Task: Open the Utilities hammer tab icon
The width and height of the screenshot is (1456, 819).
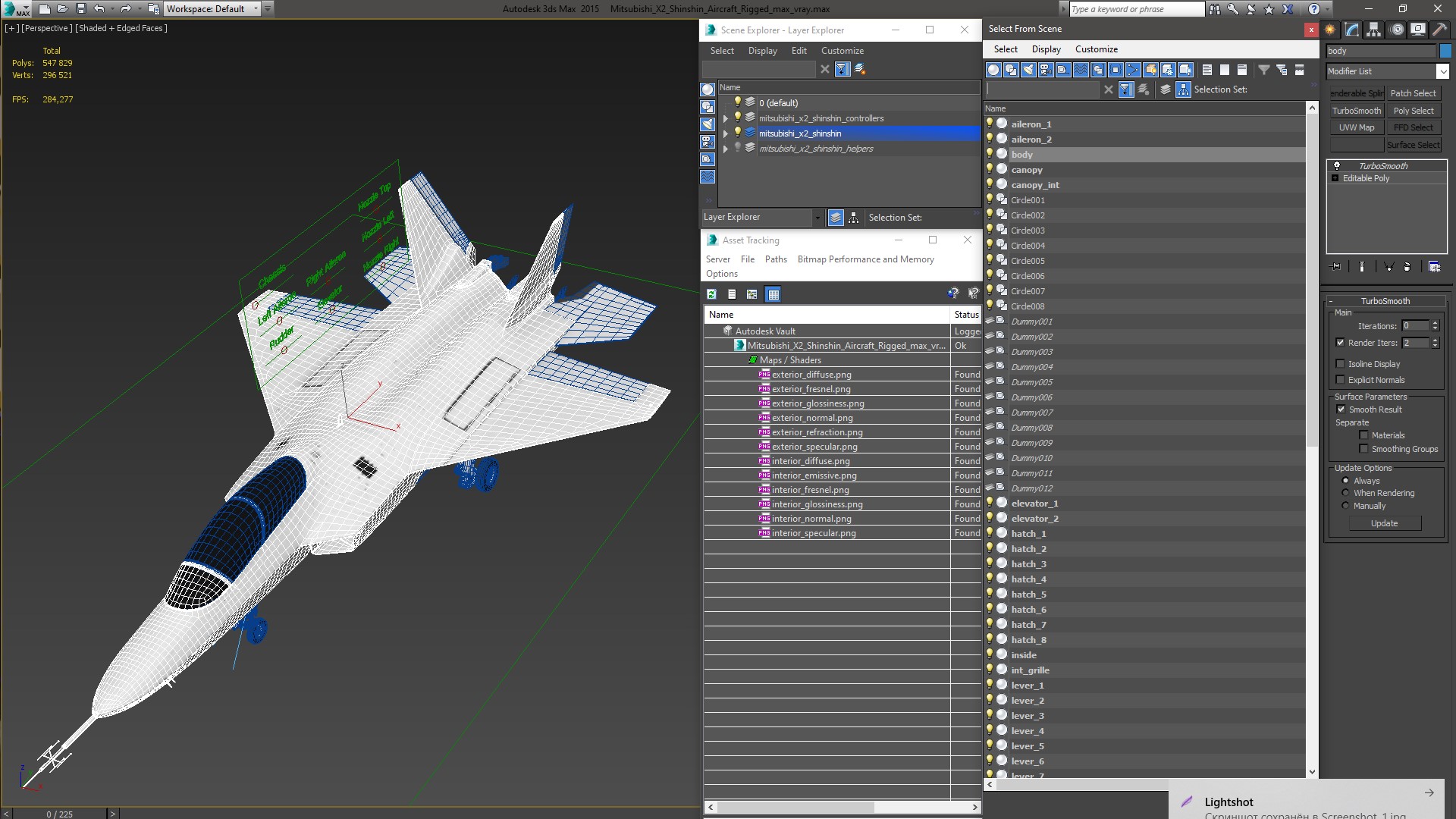Action: click(x=1439, y=30)
